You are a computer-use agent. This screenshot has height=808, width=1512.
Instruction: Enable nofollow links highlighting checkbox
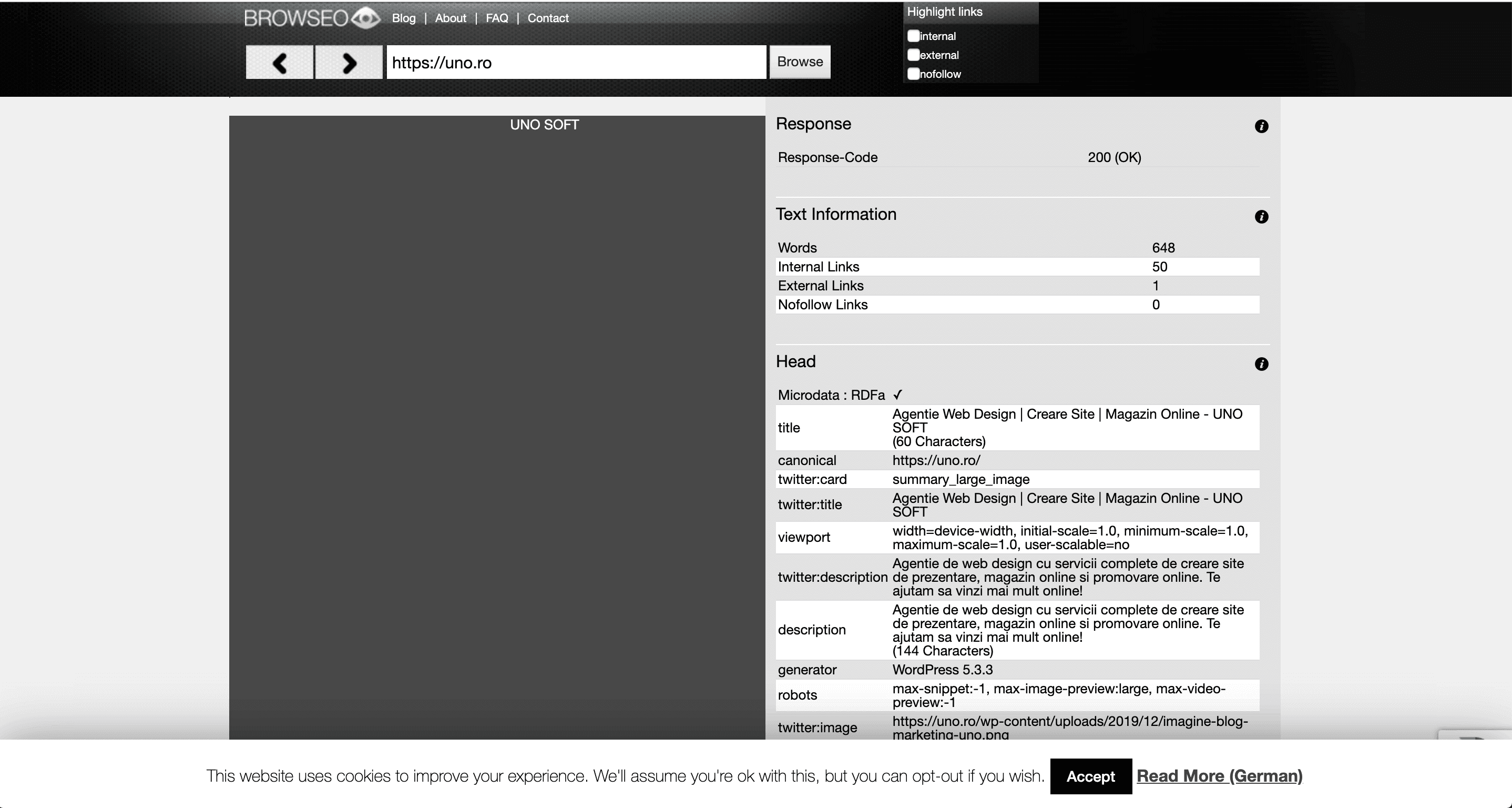[x=913, y=74]
